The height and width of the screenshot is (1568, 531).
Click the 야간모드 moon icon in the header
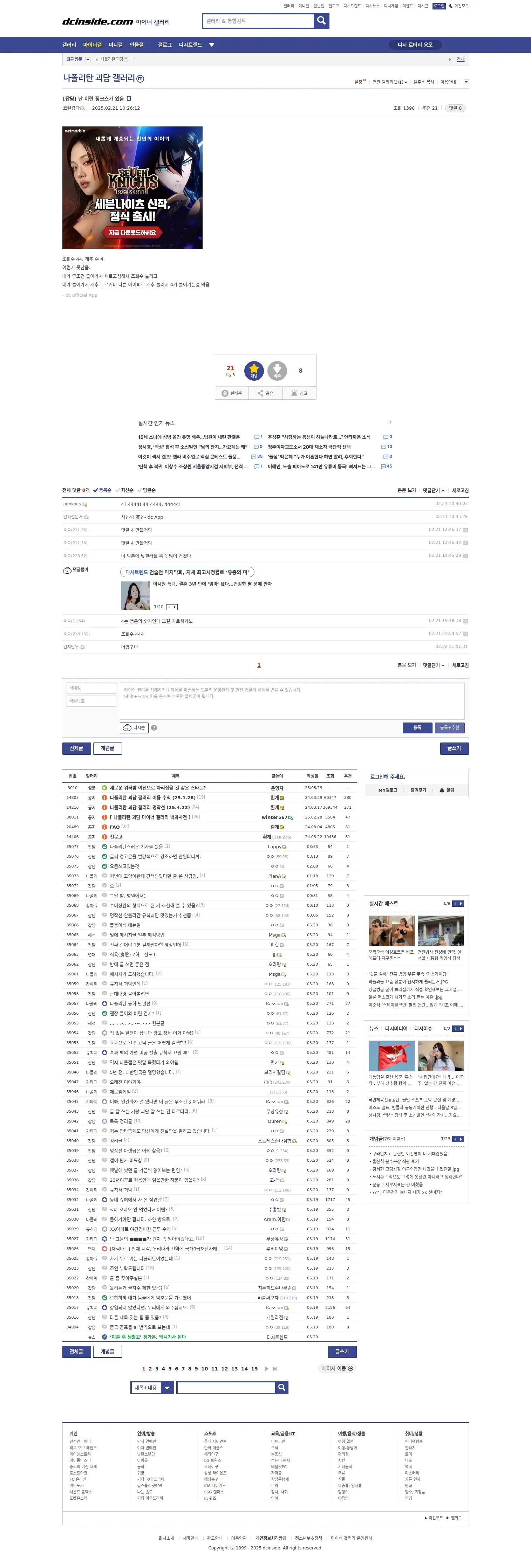pyautogui.click(x=451, y=6)
